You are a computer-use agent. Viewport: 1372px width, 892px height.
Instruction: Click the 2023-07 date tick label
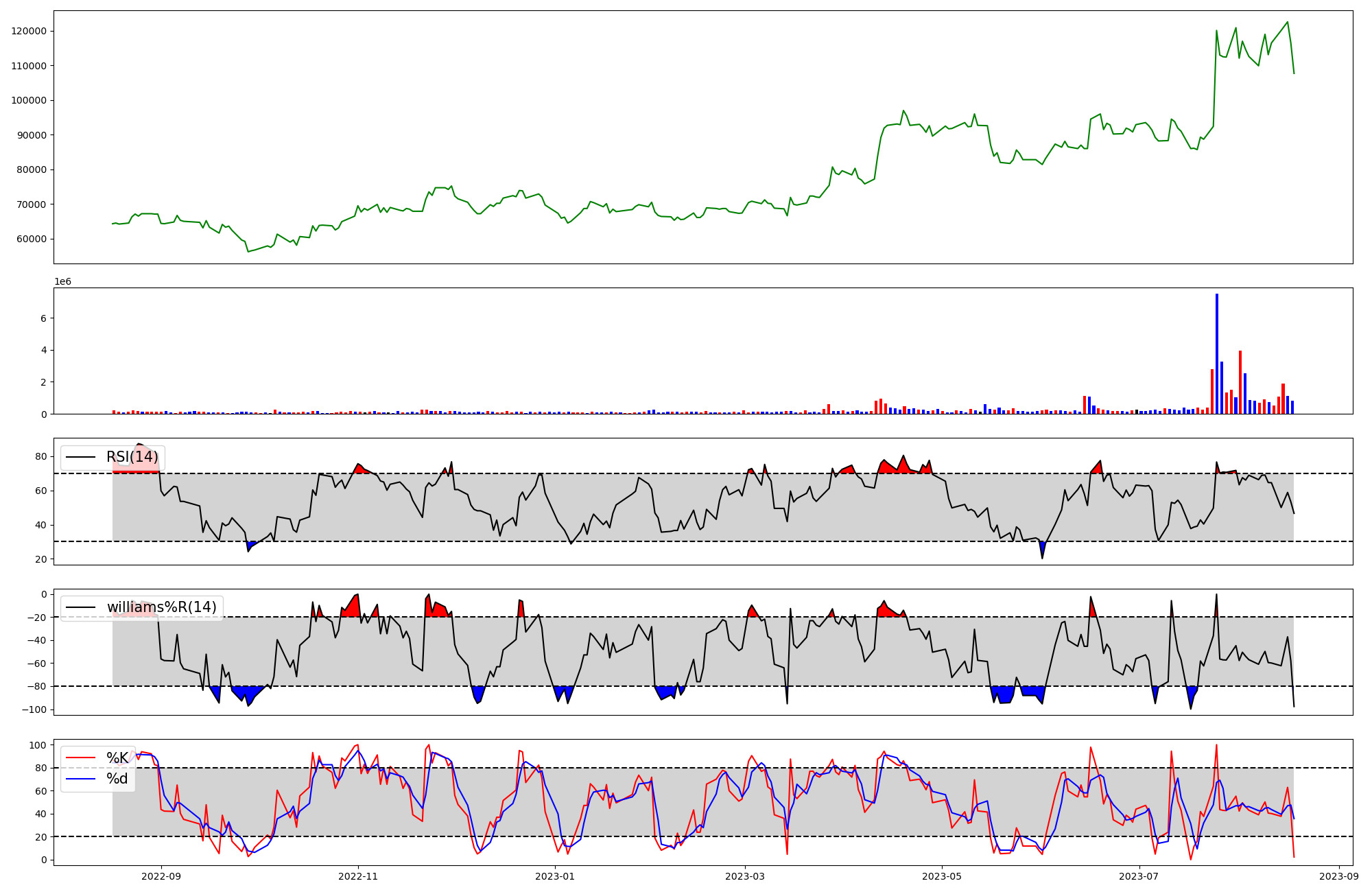(1139, 876)
